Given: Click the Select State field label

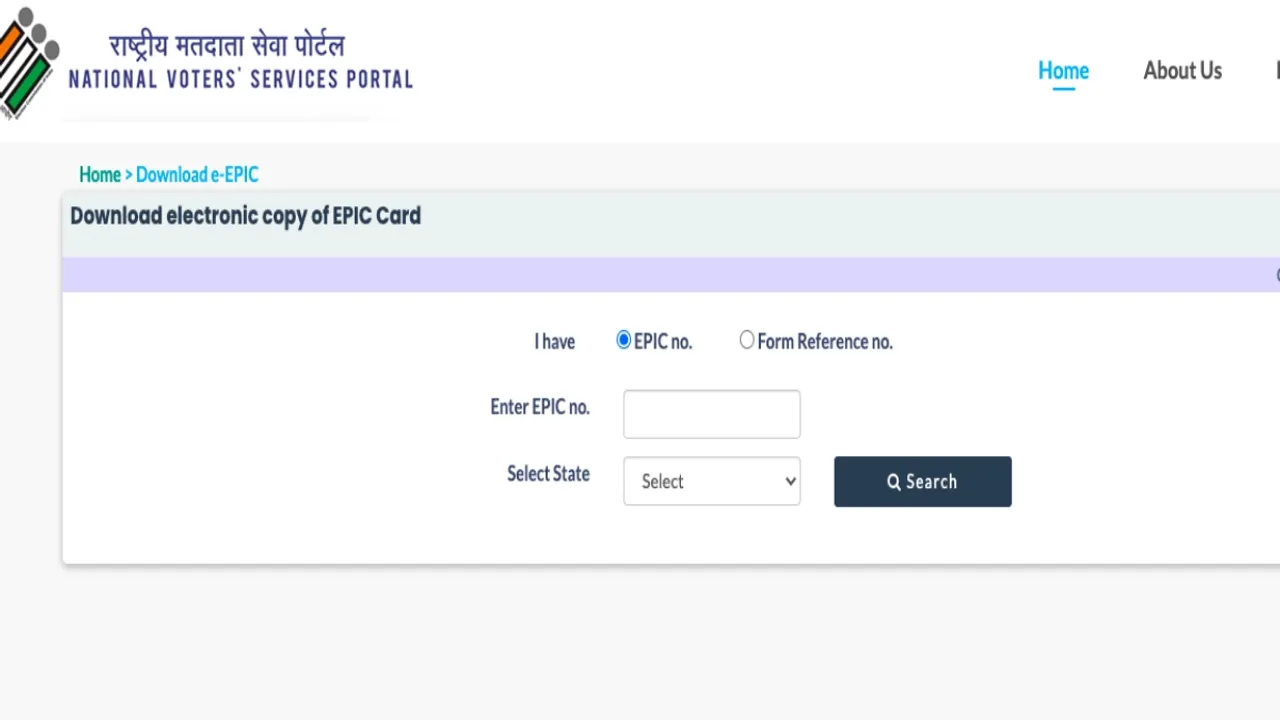Looking at the screenshot, I should point(548,474).
